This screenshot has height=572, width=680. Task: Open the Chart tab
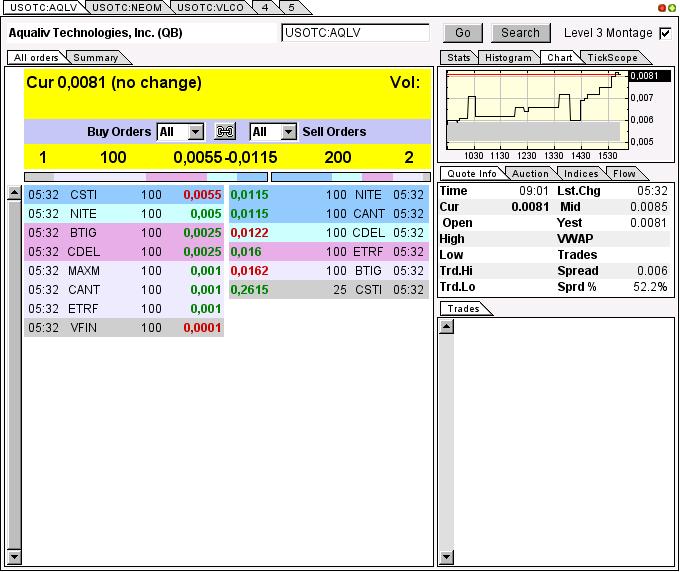[559, 58]
